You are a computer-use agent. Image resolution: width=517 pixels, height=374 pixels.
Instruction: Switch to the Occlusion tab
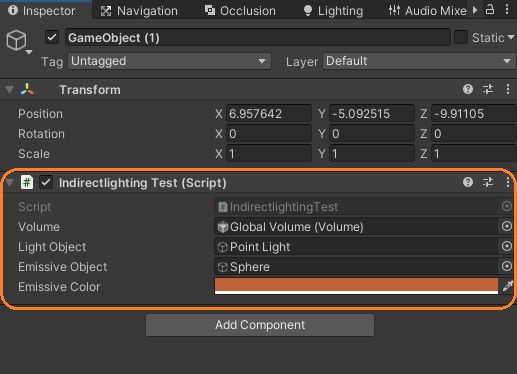coord(240,11)
